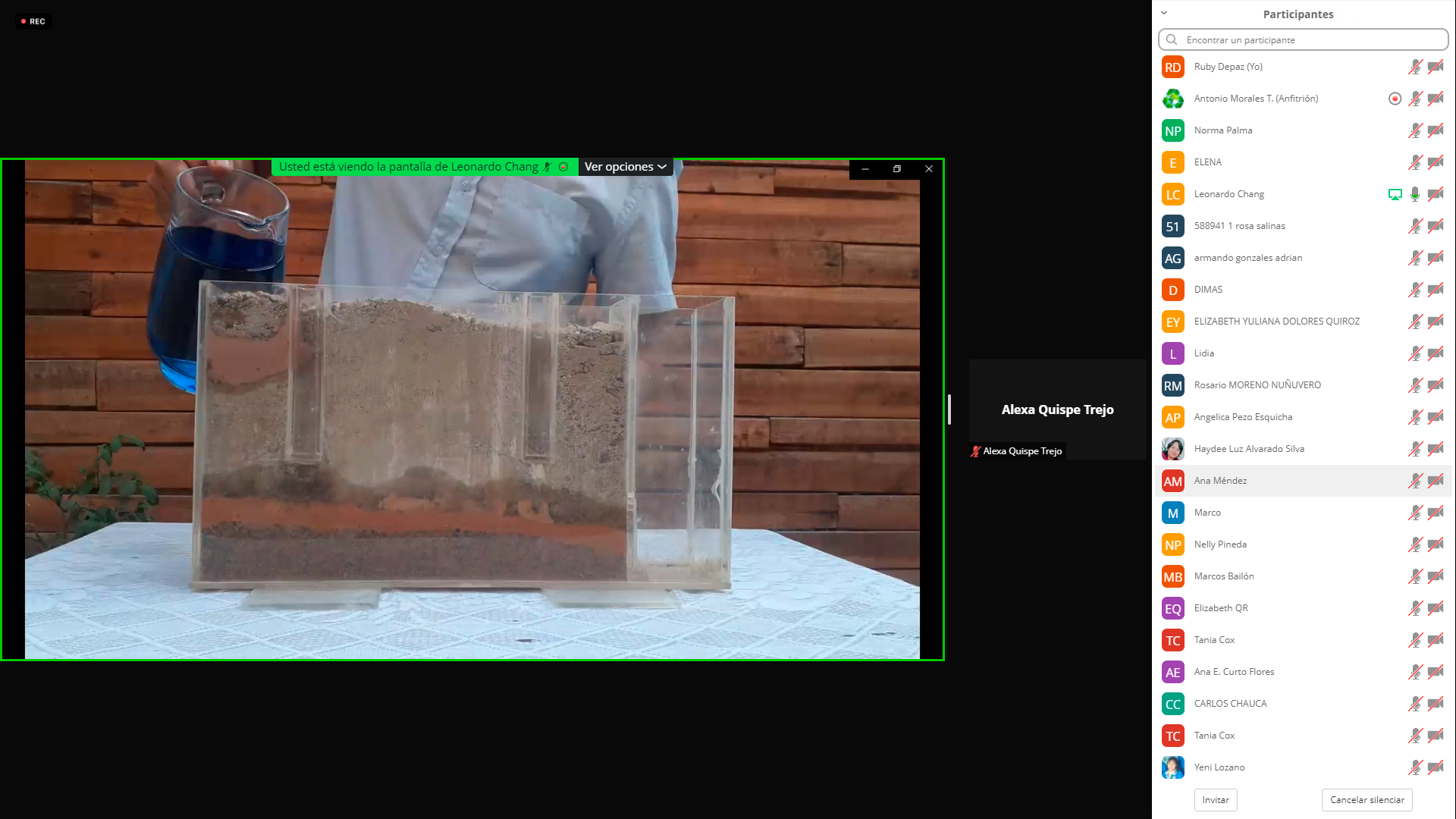
Task: Collapse the Participantes panel chevron
Action: pos(1164,13)
